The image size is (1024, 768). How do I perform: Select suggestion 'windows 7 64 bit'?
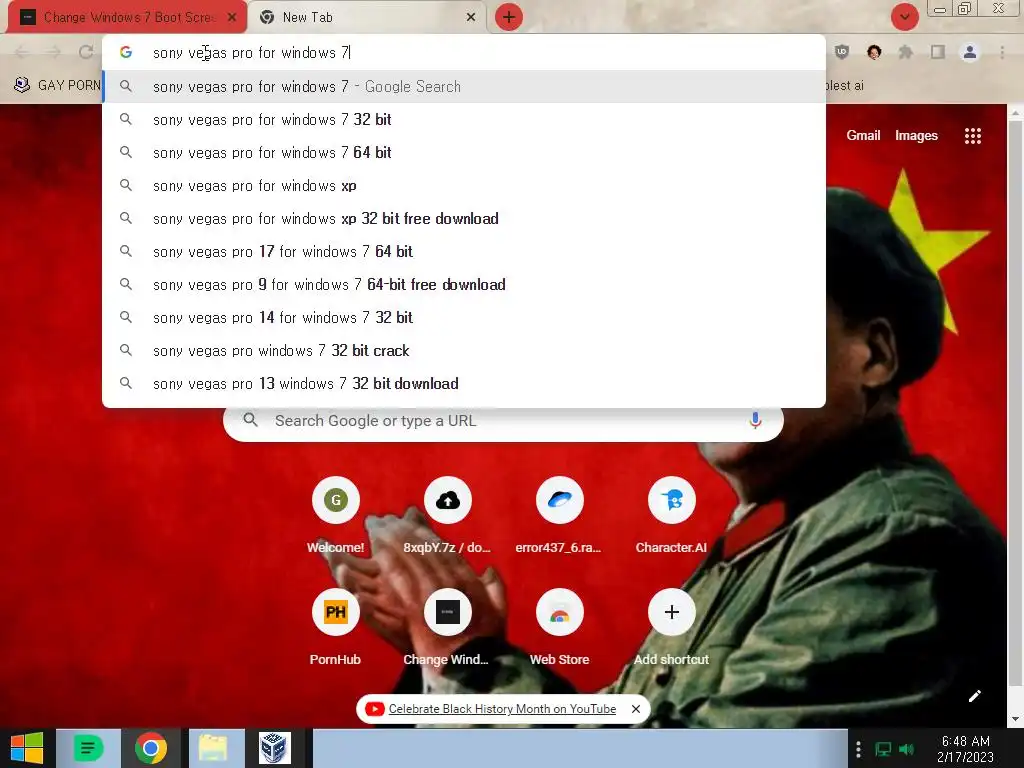point(464,152)
